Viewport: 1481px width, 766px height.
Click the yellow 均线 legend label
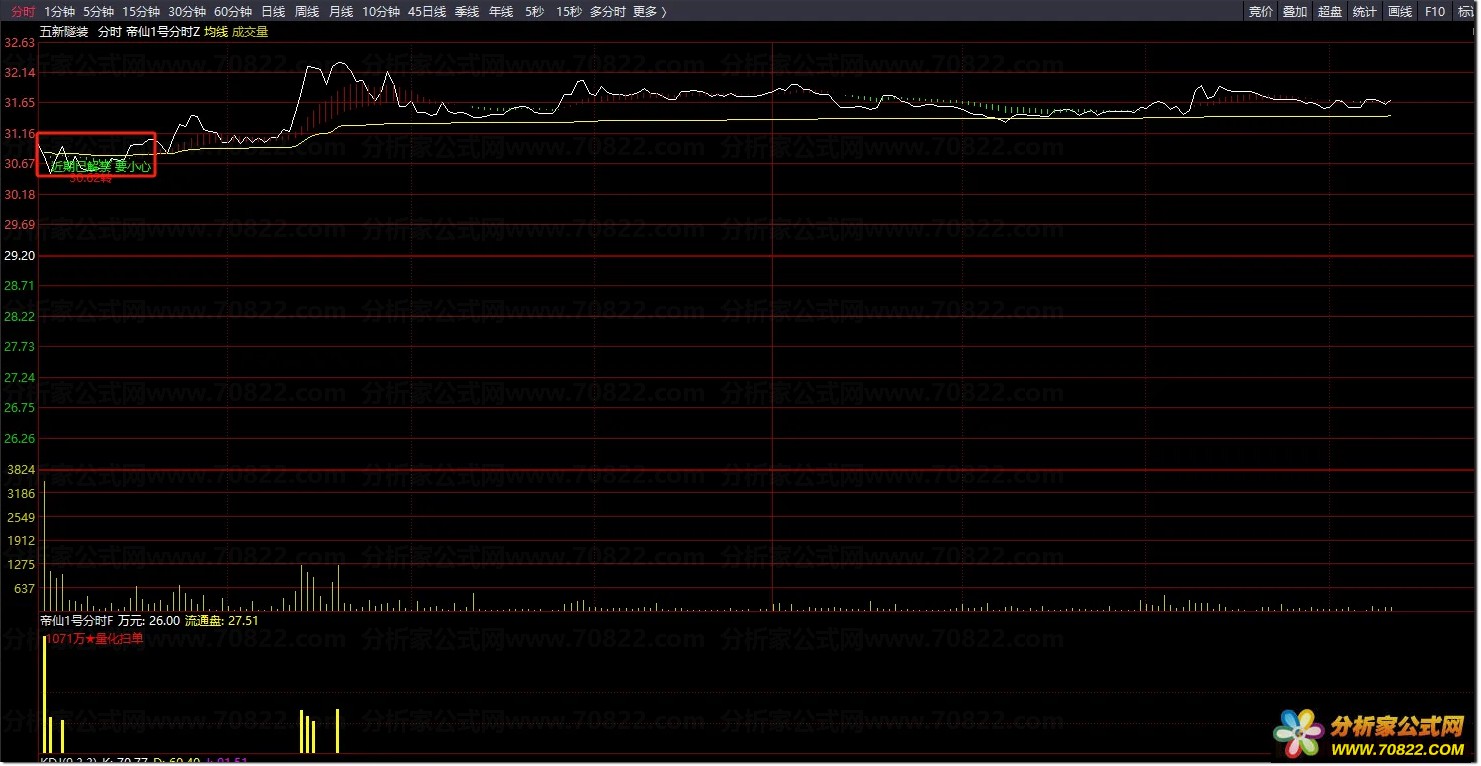pos(216,32)
